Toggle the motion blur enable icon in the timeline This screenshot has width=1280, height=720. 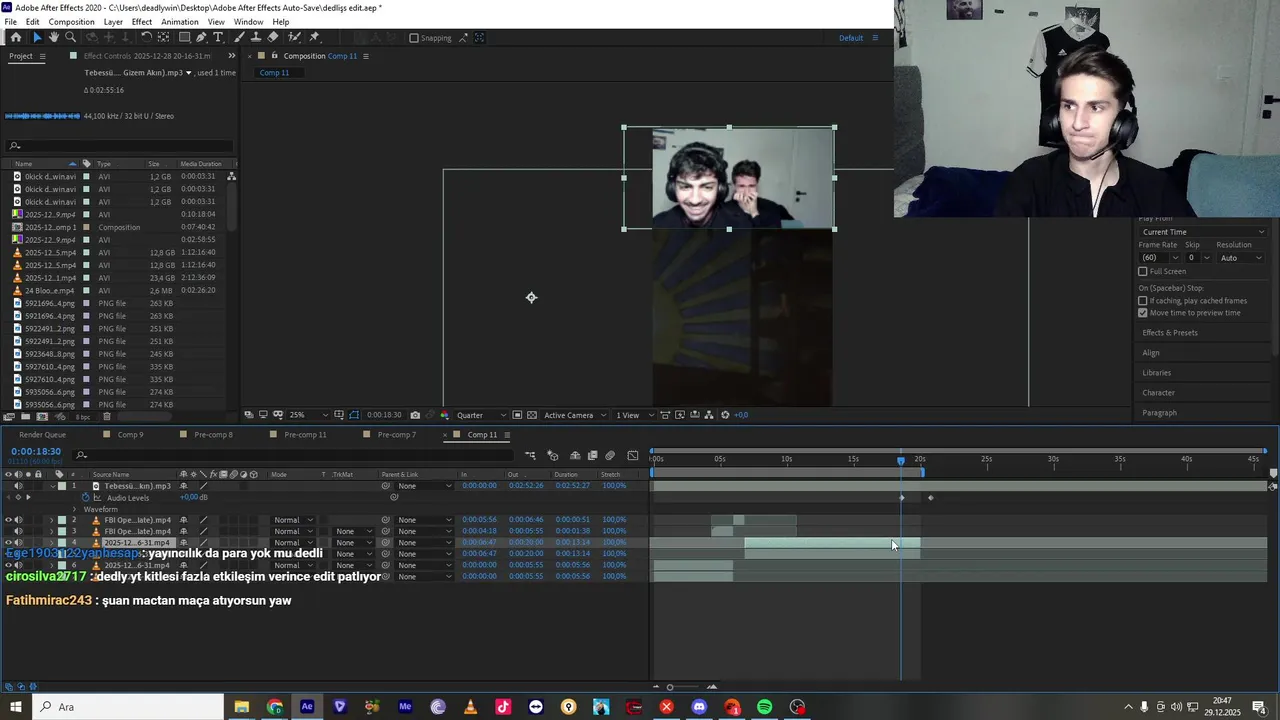point(609,455)
